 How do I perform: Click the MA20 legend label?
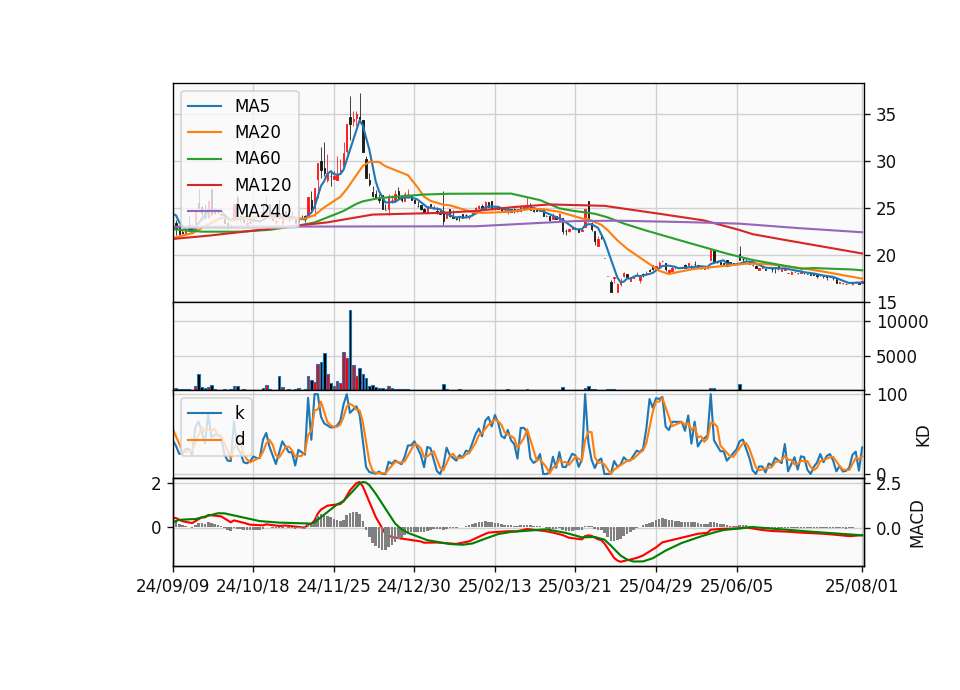point(257,132)
